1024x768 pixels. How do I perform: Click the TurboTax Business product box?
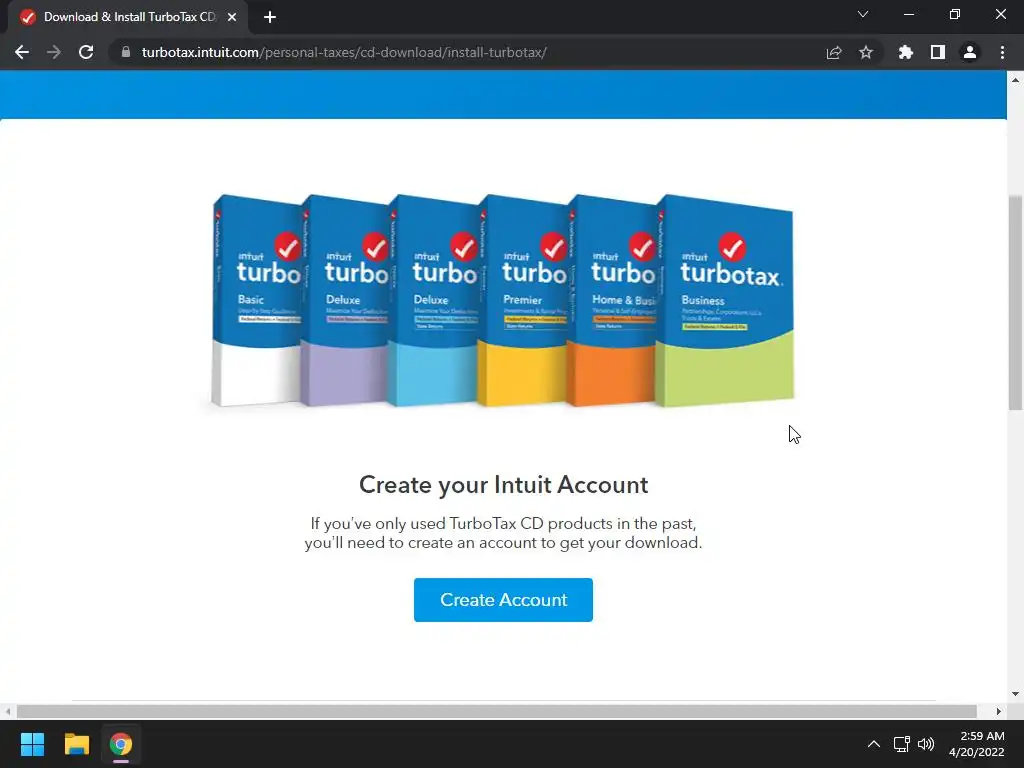pos(724,300)
